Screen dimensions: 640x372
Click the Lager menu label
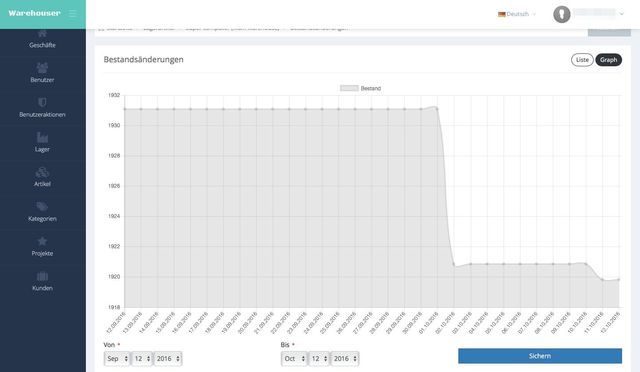tap(42, 149)
